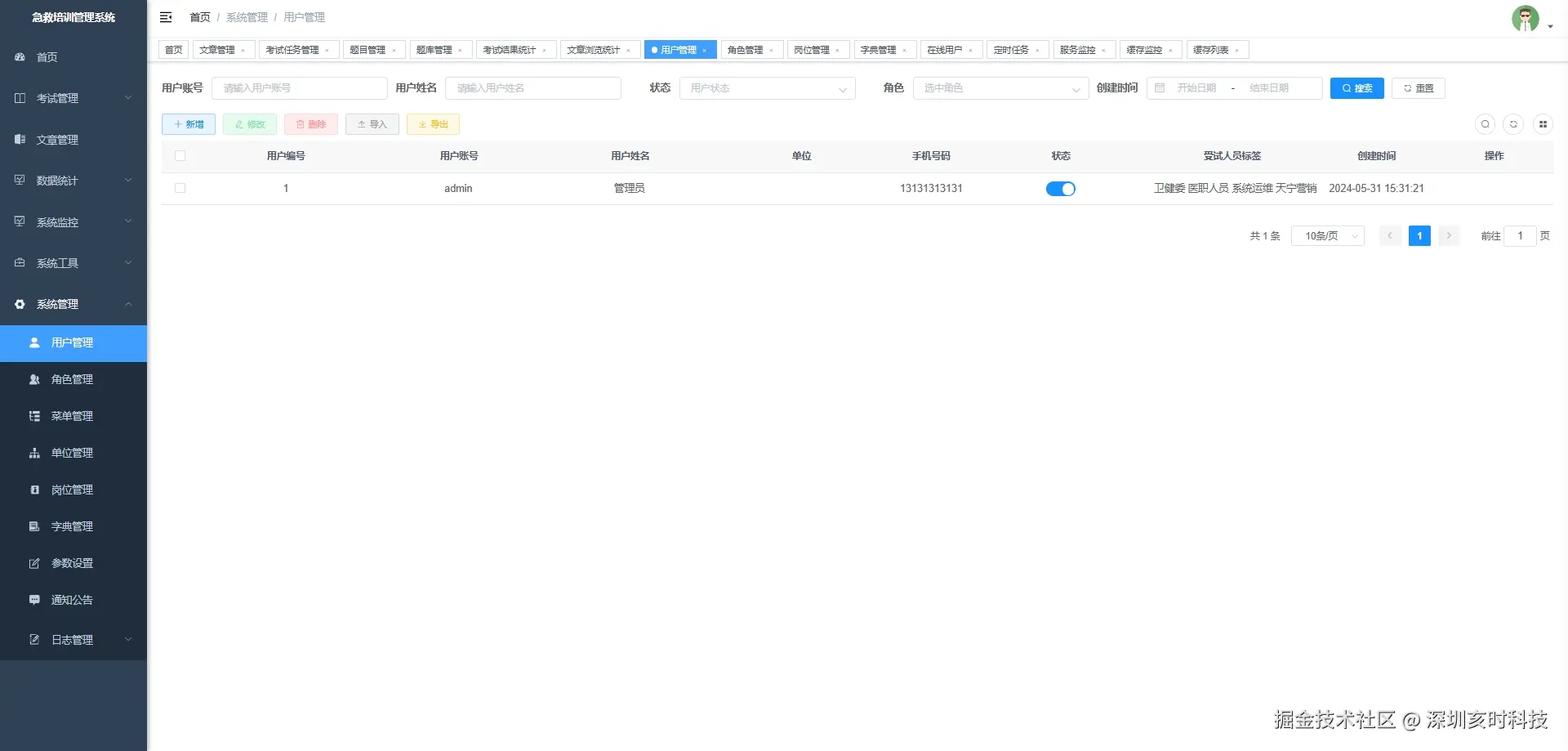The height and width of the screenshot is (751, 1568).
Task: Click the 通知公告 message icon
Action: click(x=34, y=600)
